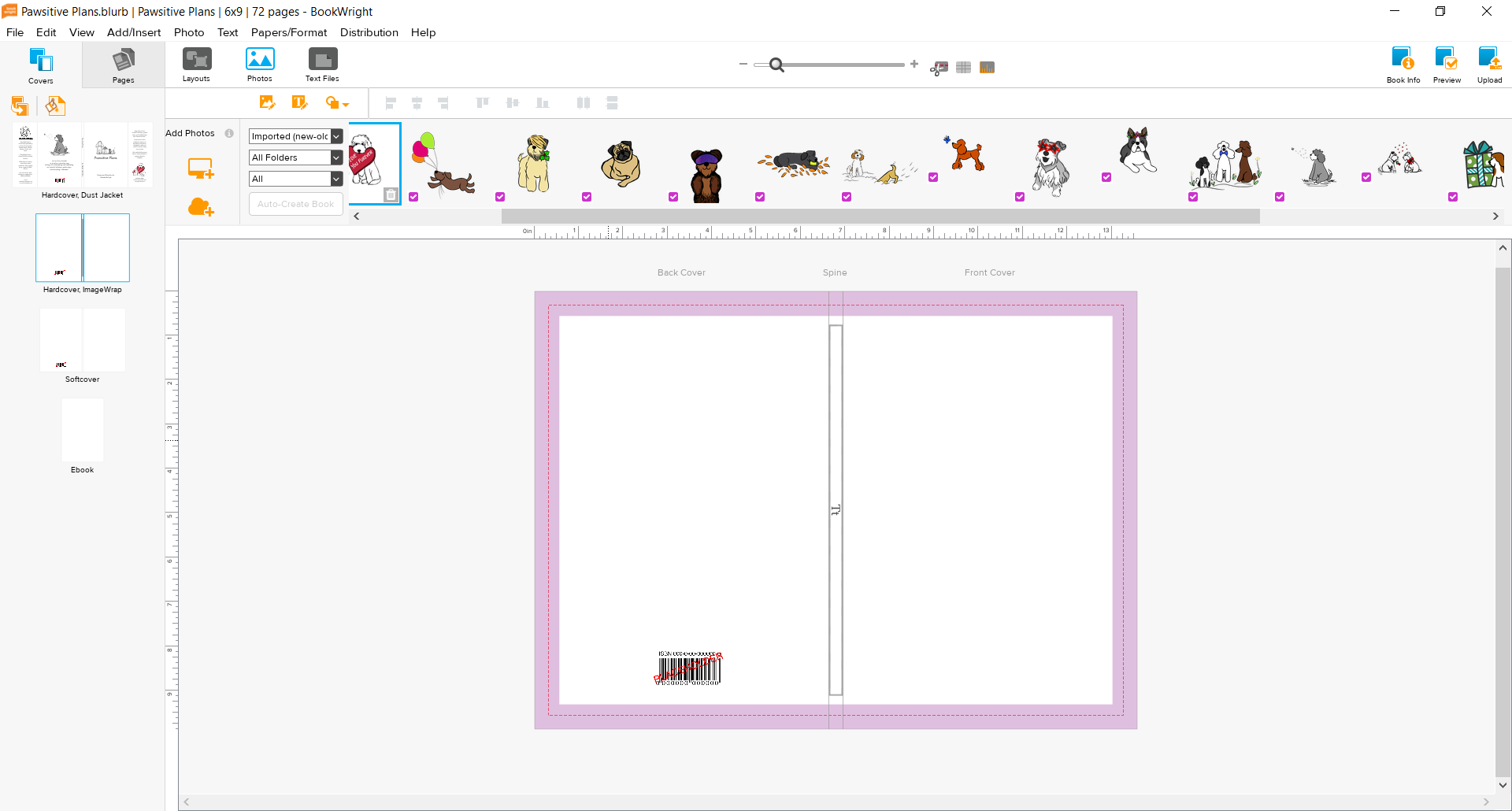Zoom in with the plus icon
Screen dimensions: 1512x811
click(x=914, y=64)
